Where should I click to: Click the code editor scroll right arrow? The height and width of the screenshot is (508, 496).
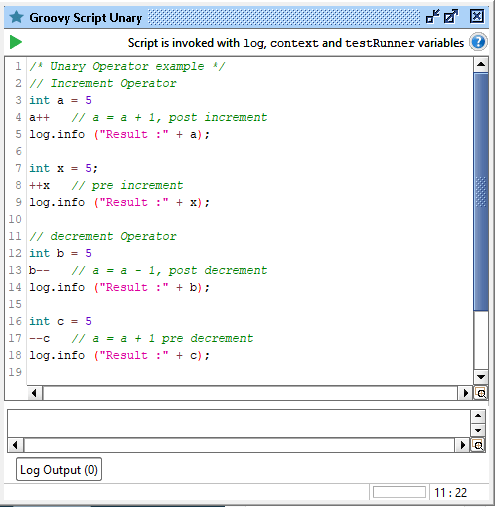(x=465, y=393)
